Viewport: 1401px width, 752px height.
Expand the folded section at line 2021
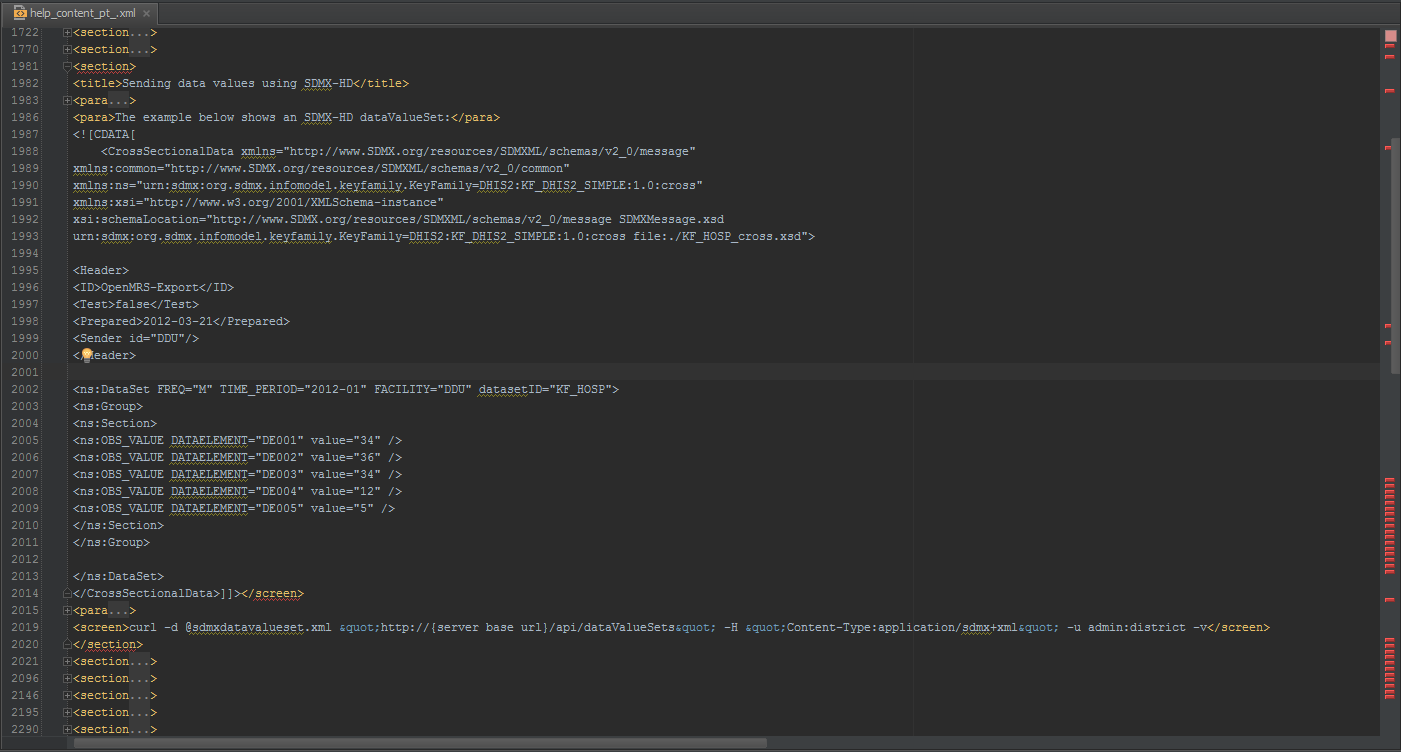click(x=67, y=661)
